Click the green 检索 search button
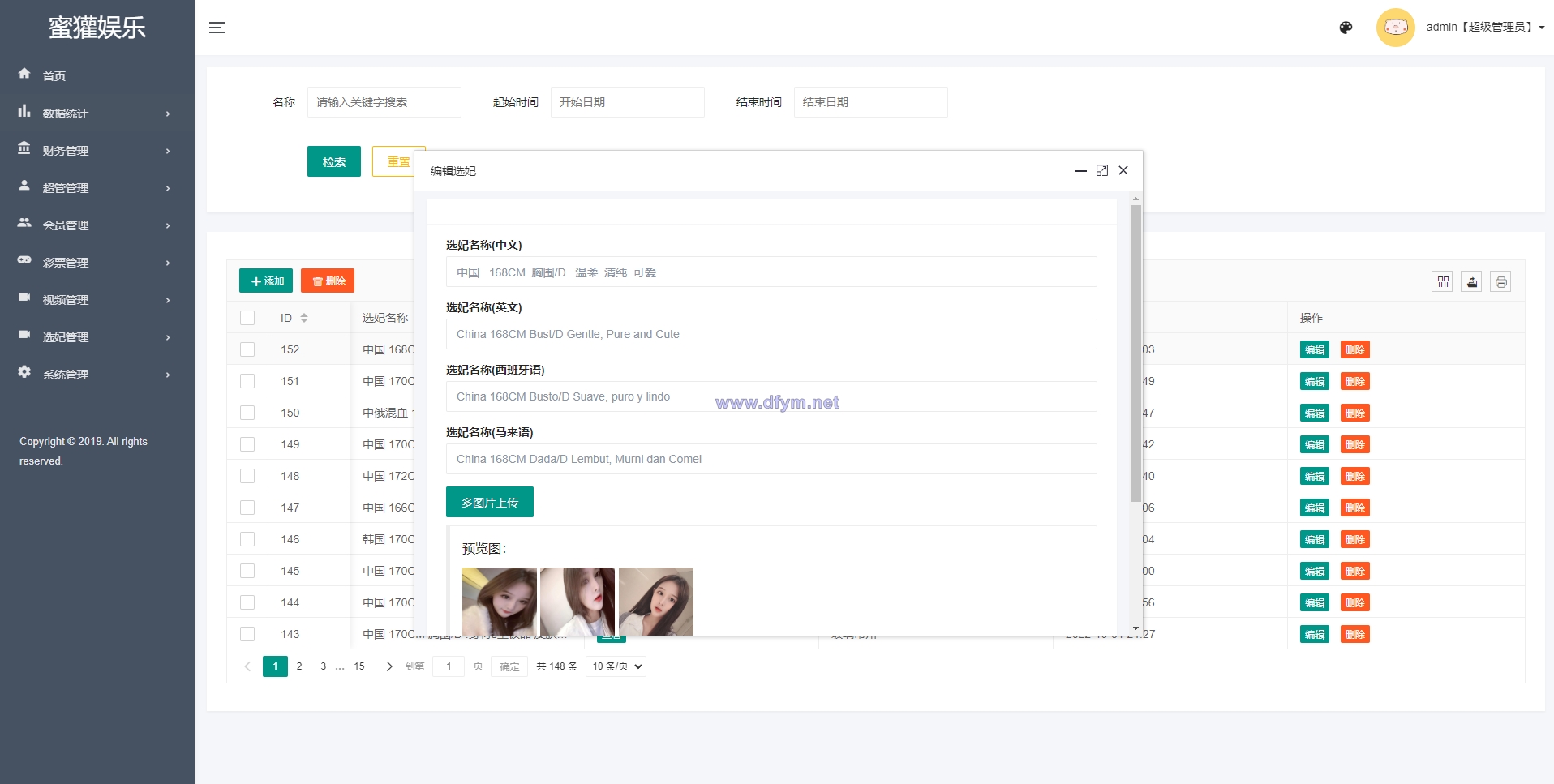Viewport: 1554px width, 784px height. [x=334, y=161]
